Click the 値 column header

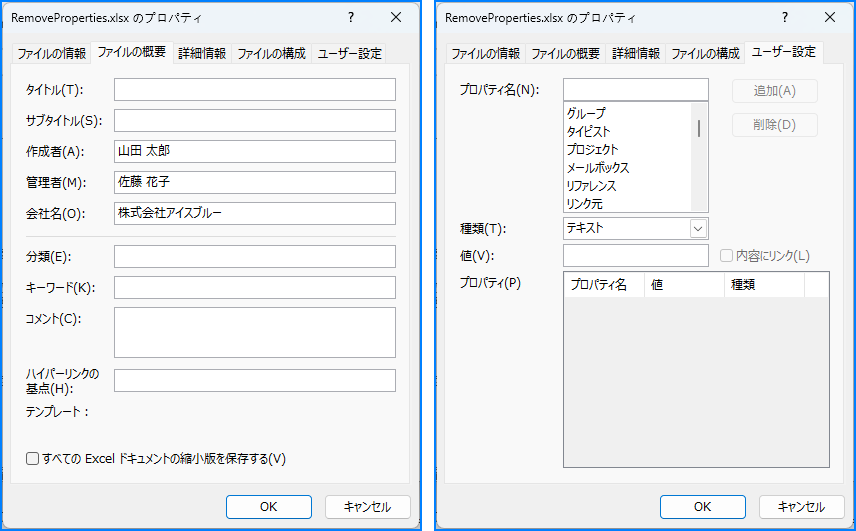pyautogui.click(x=684, y=285)
